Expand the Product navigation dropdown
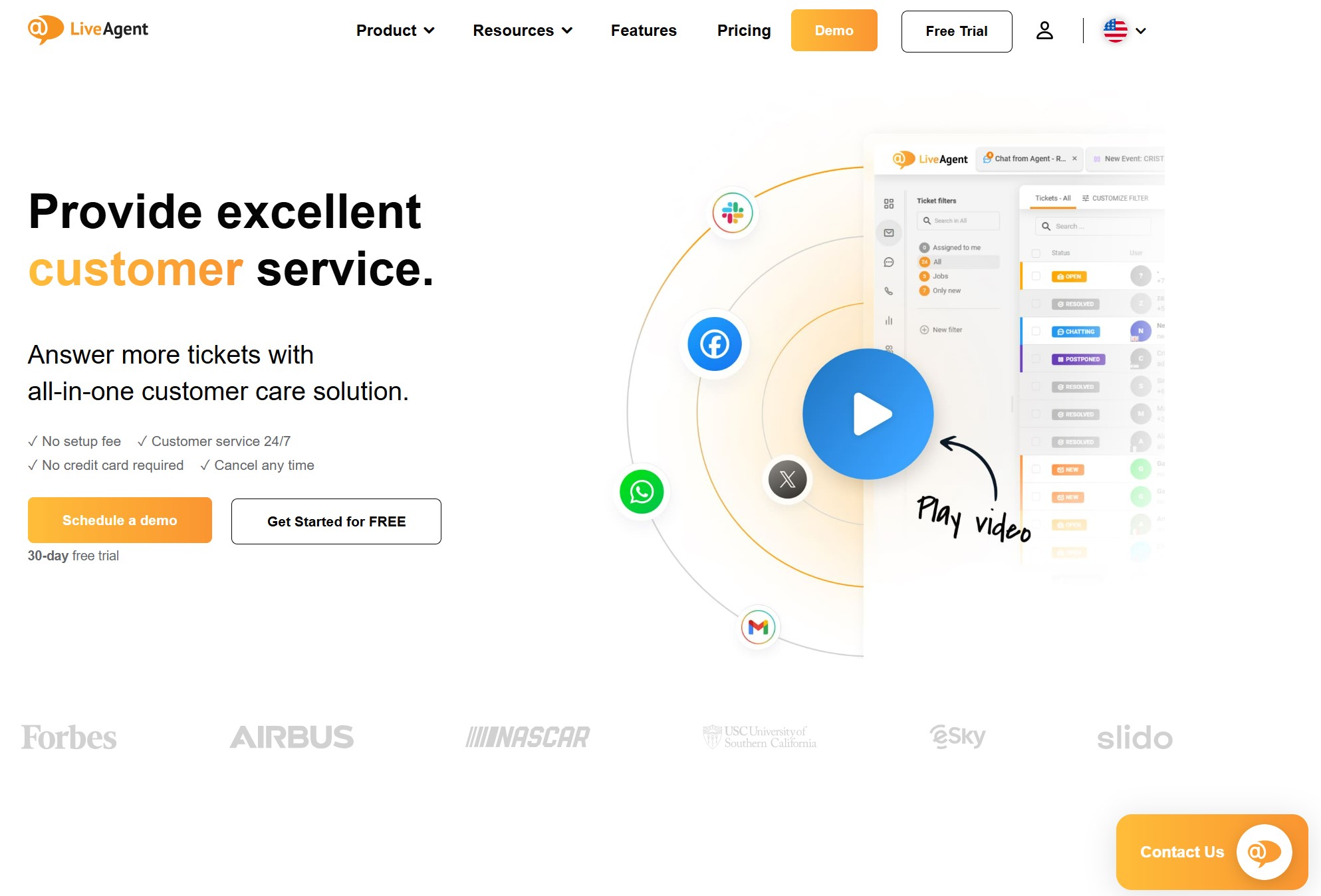The height and width of the screenshot is (896, 1321). (395, 30)
